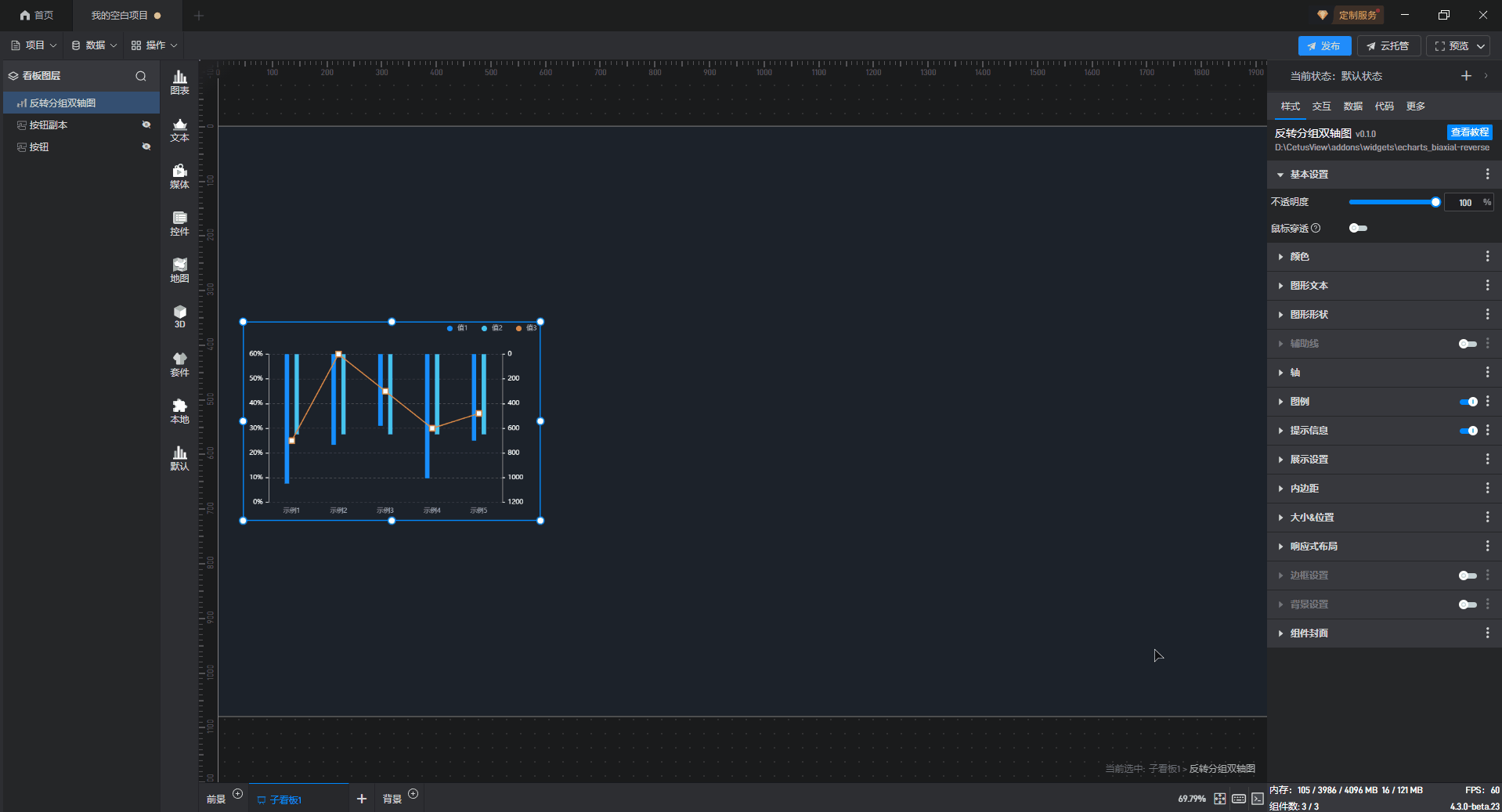Show the hidden 按钮 layer
1502x812 pixels.
[146, 147]
